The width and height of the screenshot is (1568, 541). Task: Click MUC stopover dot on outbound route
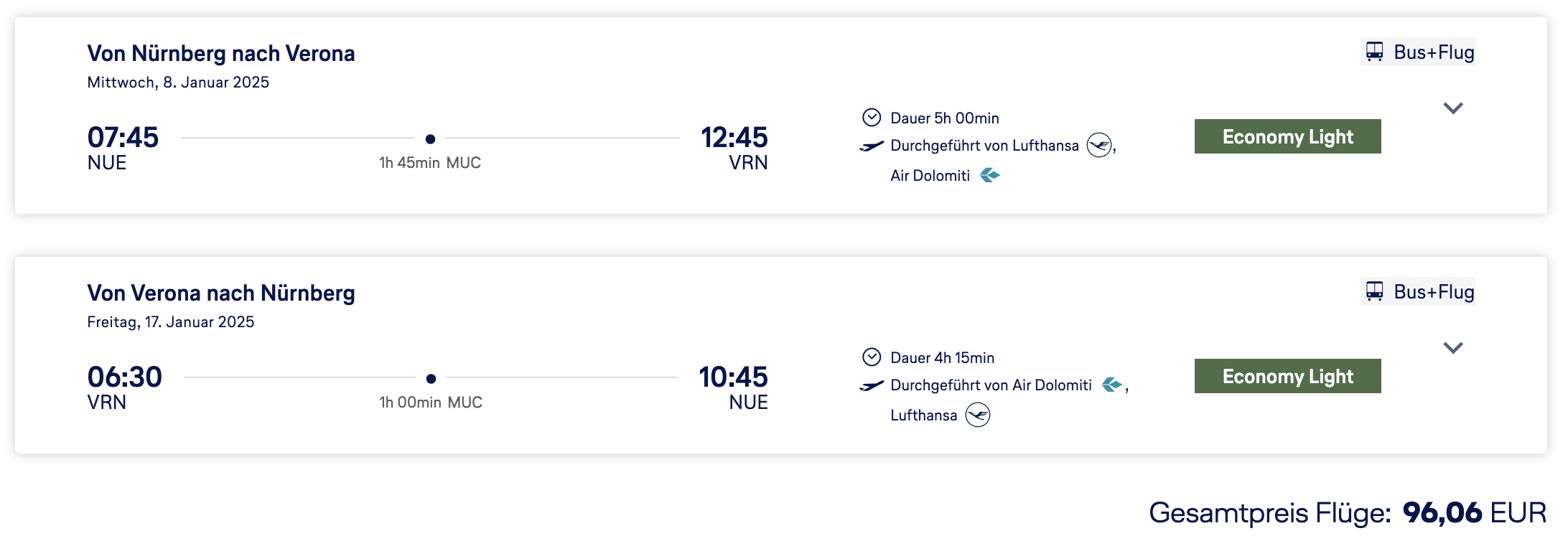(430, 138)
